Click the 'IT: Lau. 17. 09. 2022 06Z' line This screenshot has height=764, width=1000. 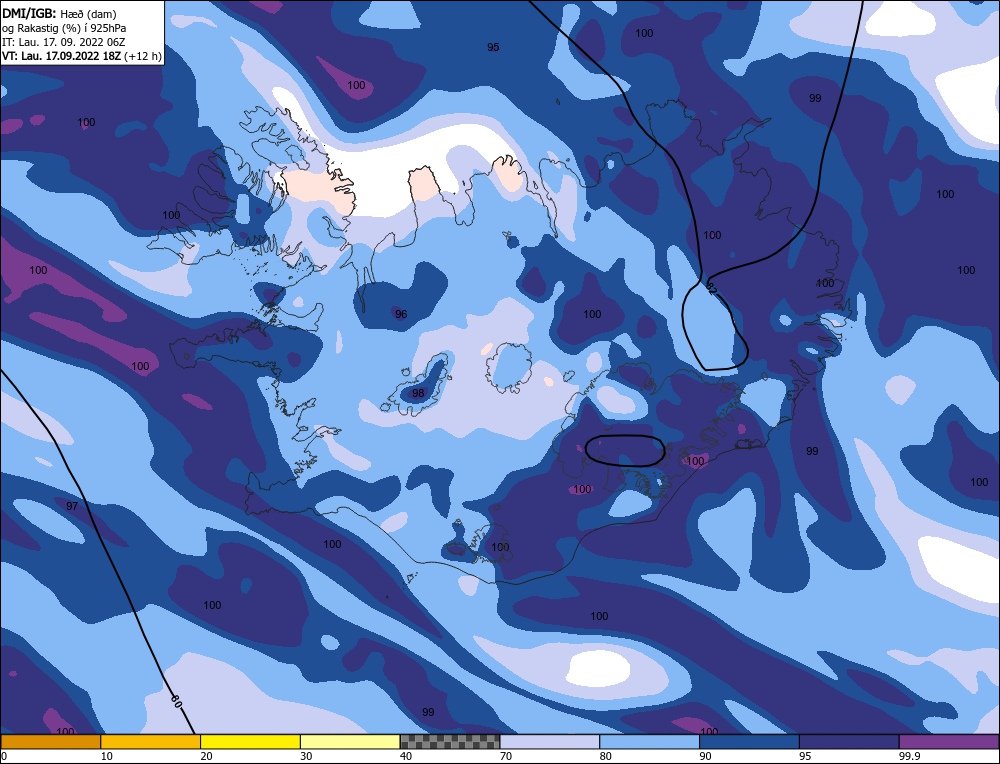[x=63, y=42]
